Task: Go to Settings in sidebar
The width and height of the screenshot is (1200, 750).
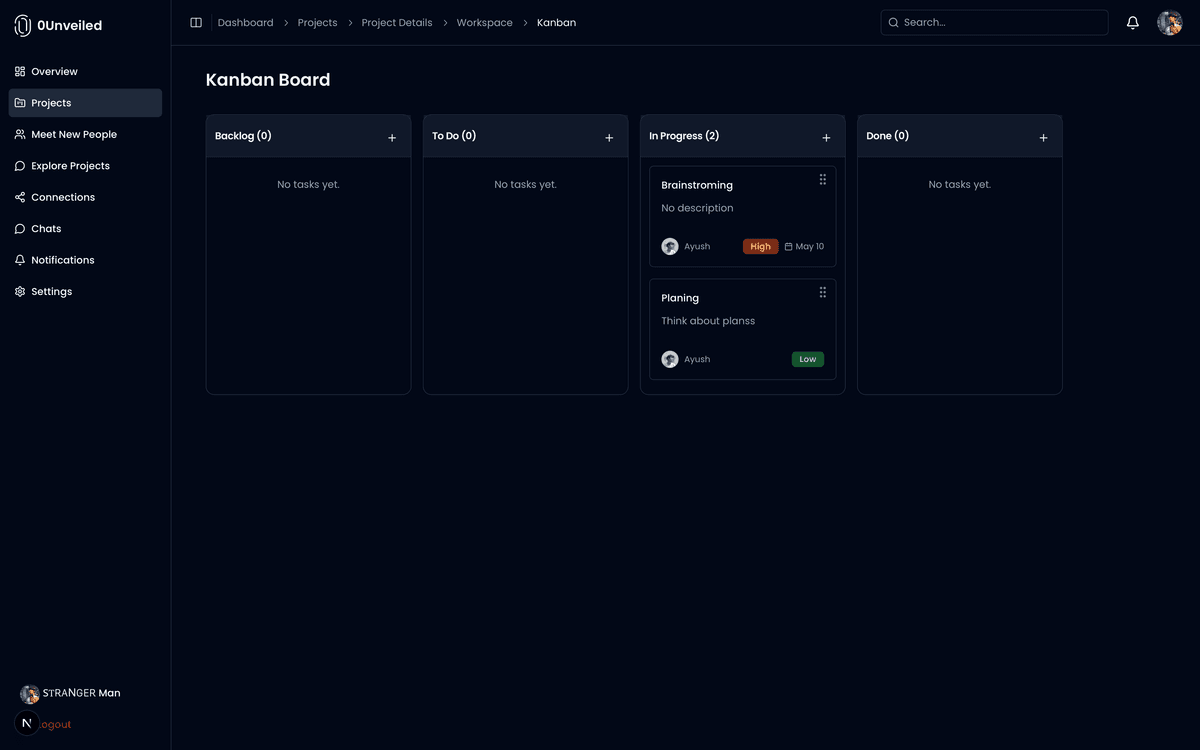Action: tap(51, 292)
